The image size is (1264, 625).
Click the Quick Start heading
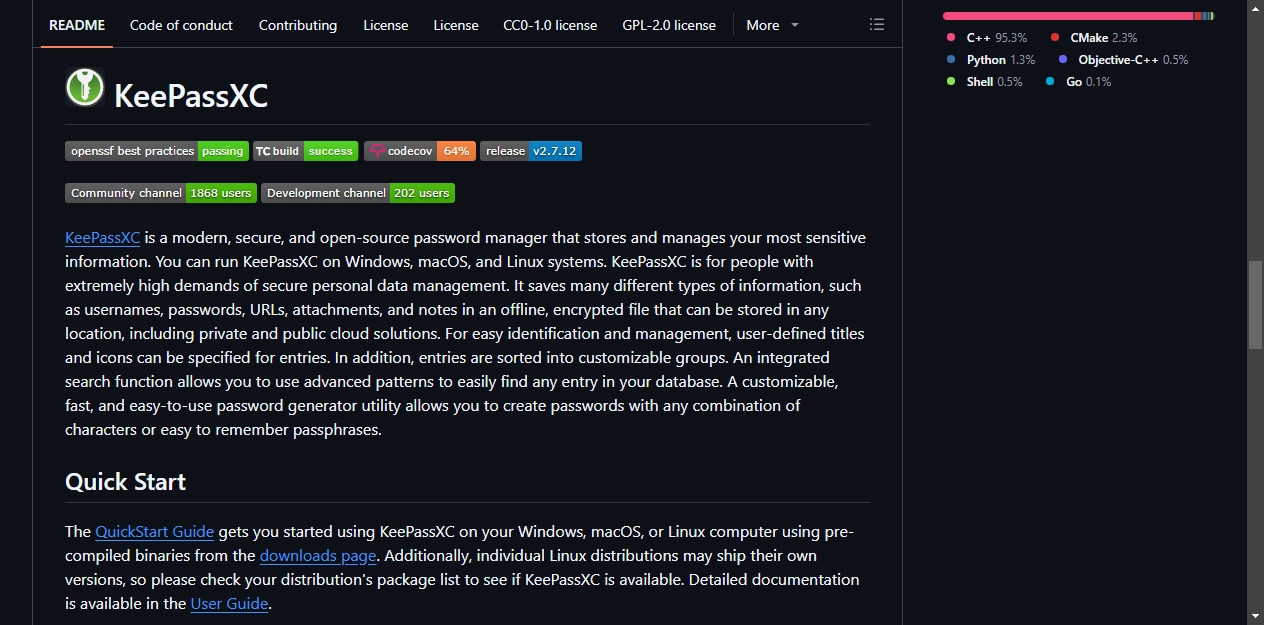click(x=126, y=482)
